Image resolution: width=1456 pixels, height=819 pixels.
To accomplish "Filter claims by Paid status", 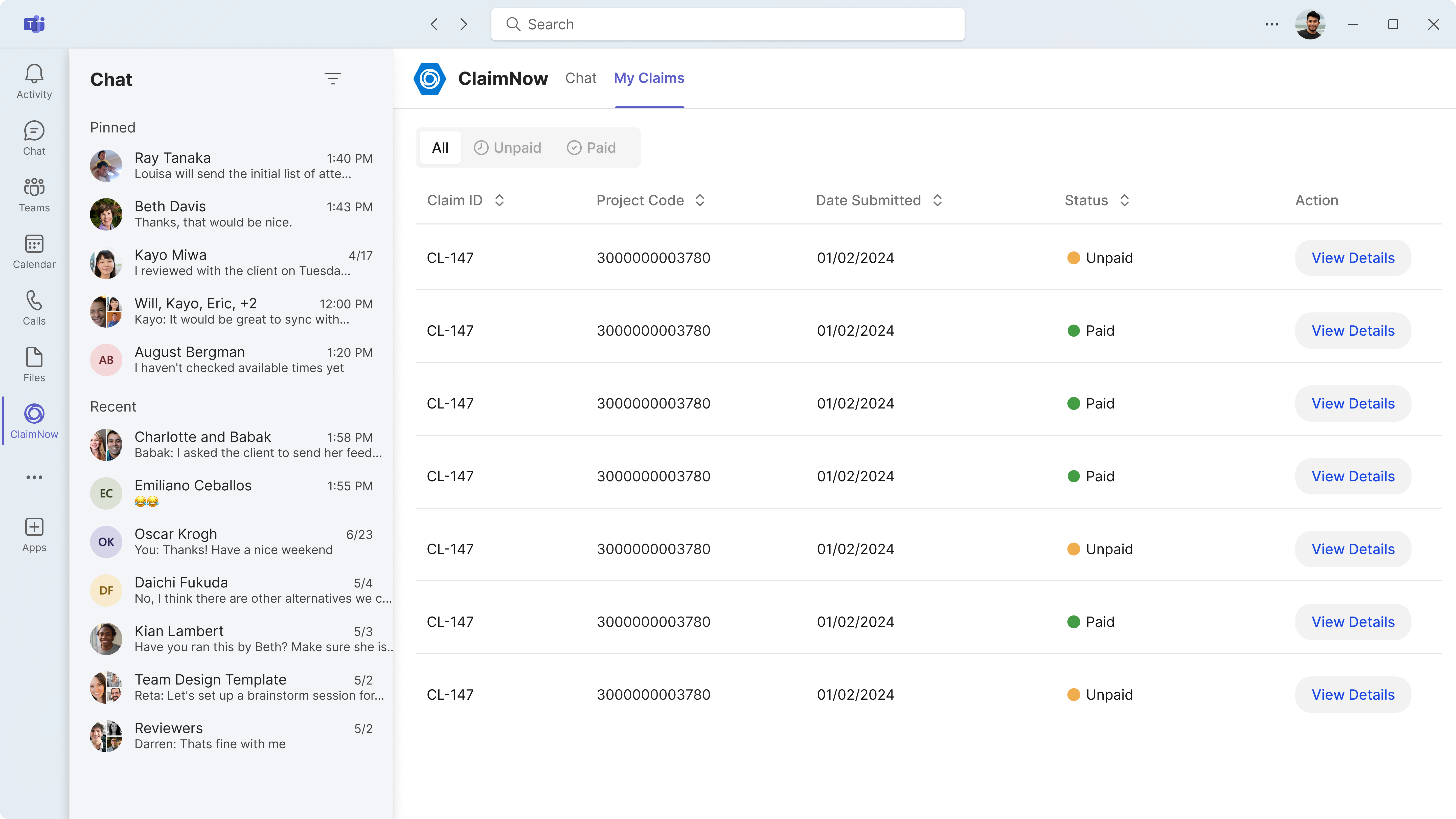I will [x=591, y=148].
